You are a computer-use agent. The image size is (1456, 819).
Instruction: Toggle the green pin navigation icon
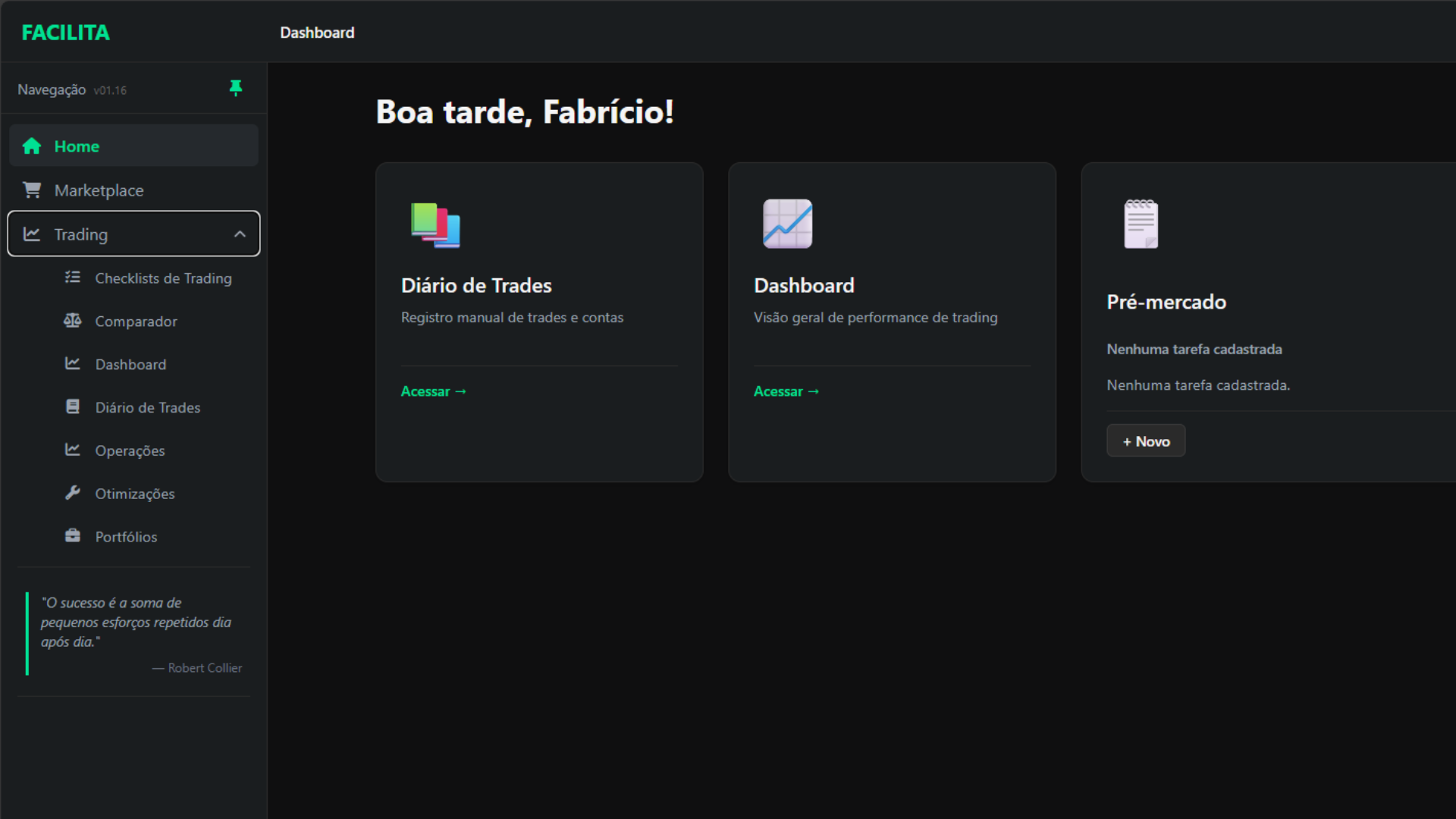(236, 89)
